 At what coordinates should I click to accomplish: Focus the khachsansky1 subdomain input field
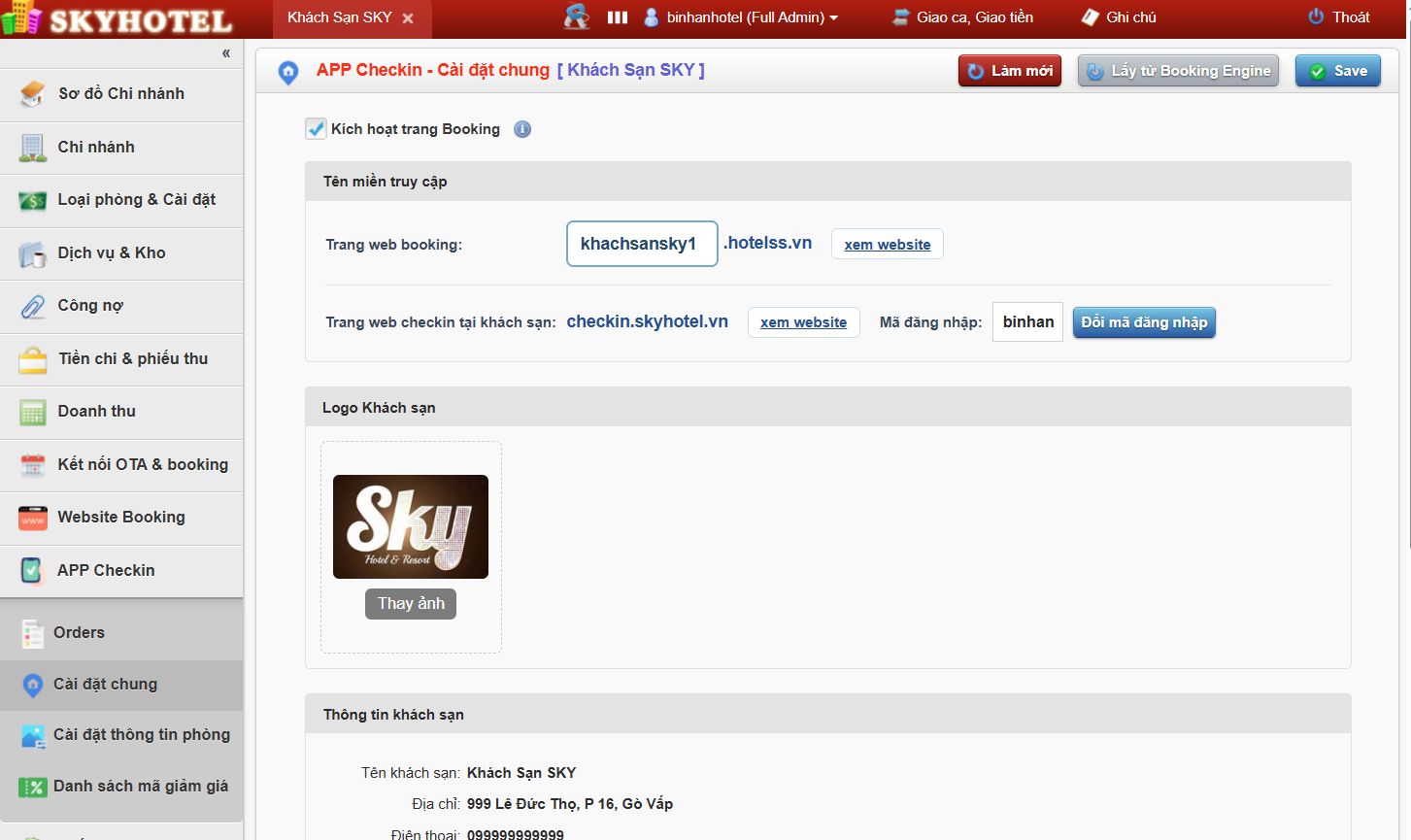pyautogui.click(x=642, y=244)
